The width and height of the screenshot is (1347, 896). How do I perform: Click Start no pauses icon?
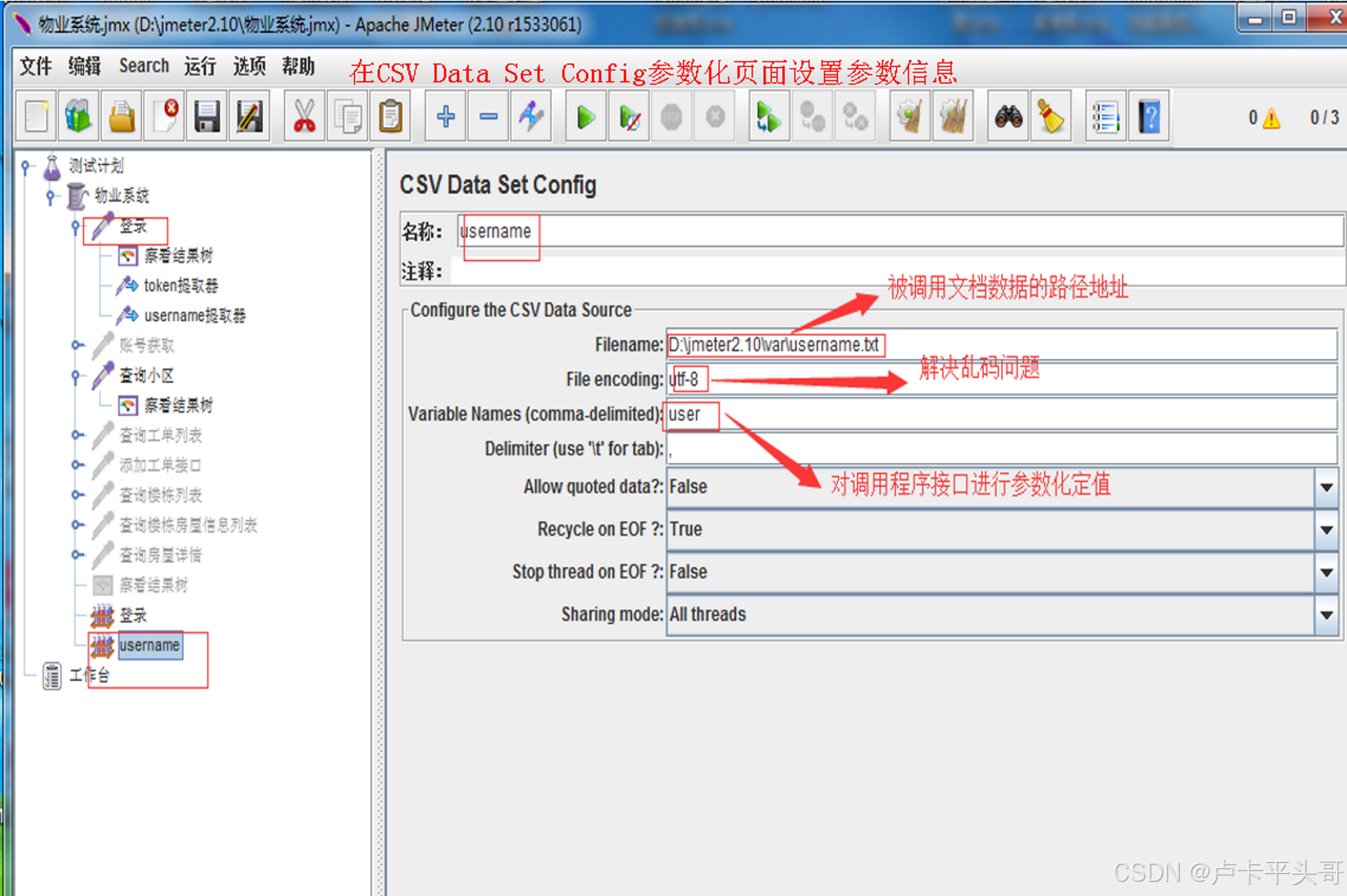(629, 118)
